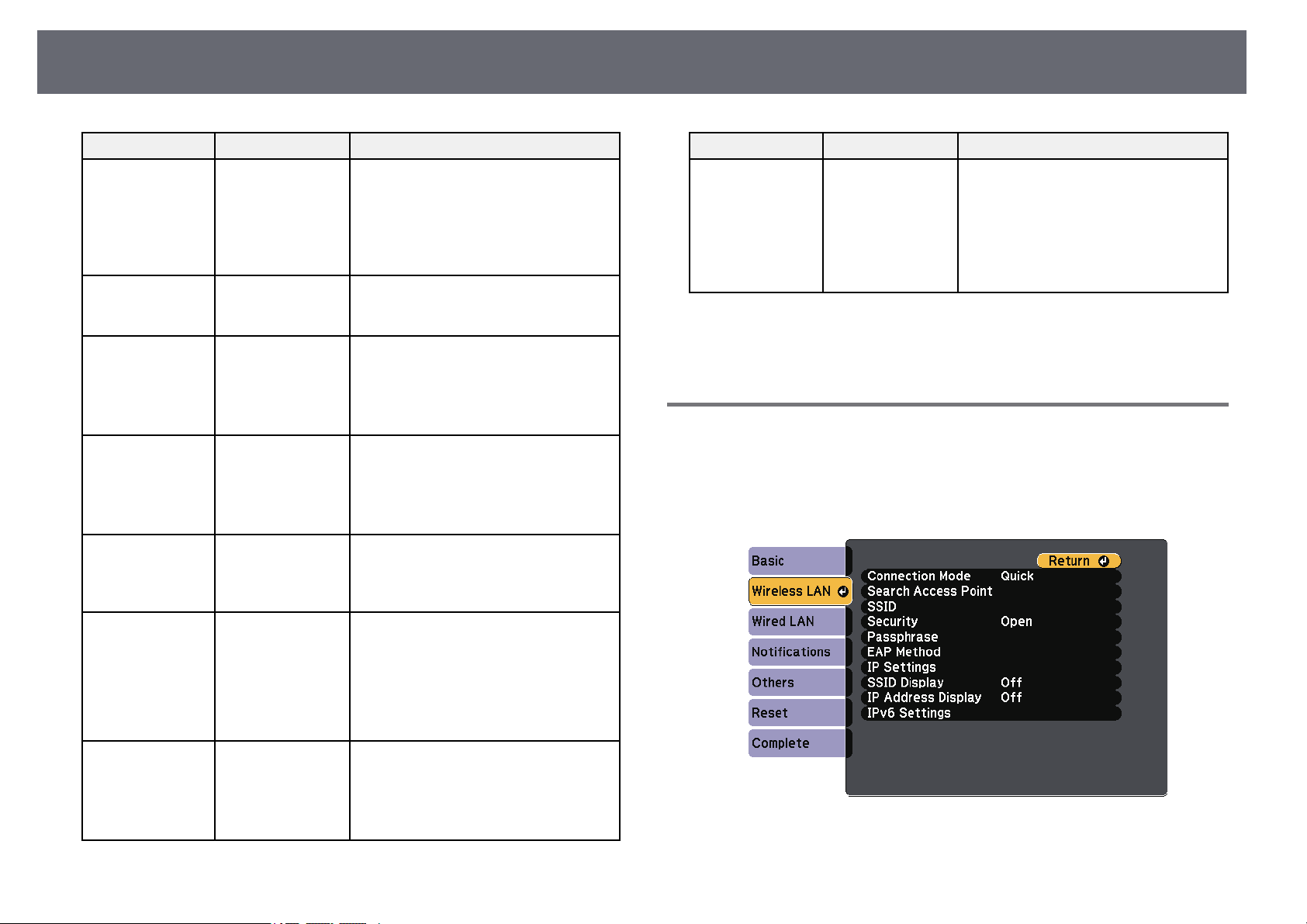This screenshot has height=924, width=1307.
Task: Select the Return enter-arrow icon
Action: [x=1104, y=561]
